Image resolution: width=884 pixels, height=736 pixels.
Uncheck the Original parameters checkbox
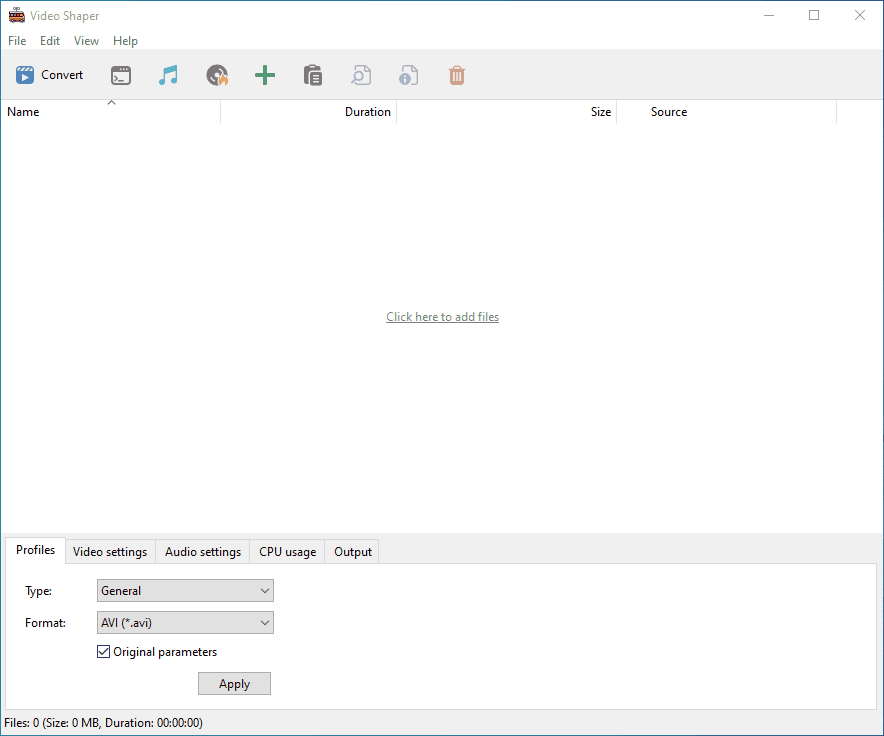104,652
